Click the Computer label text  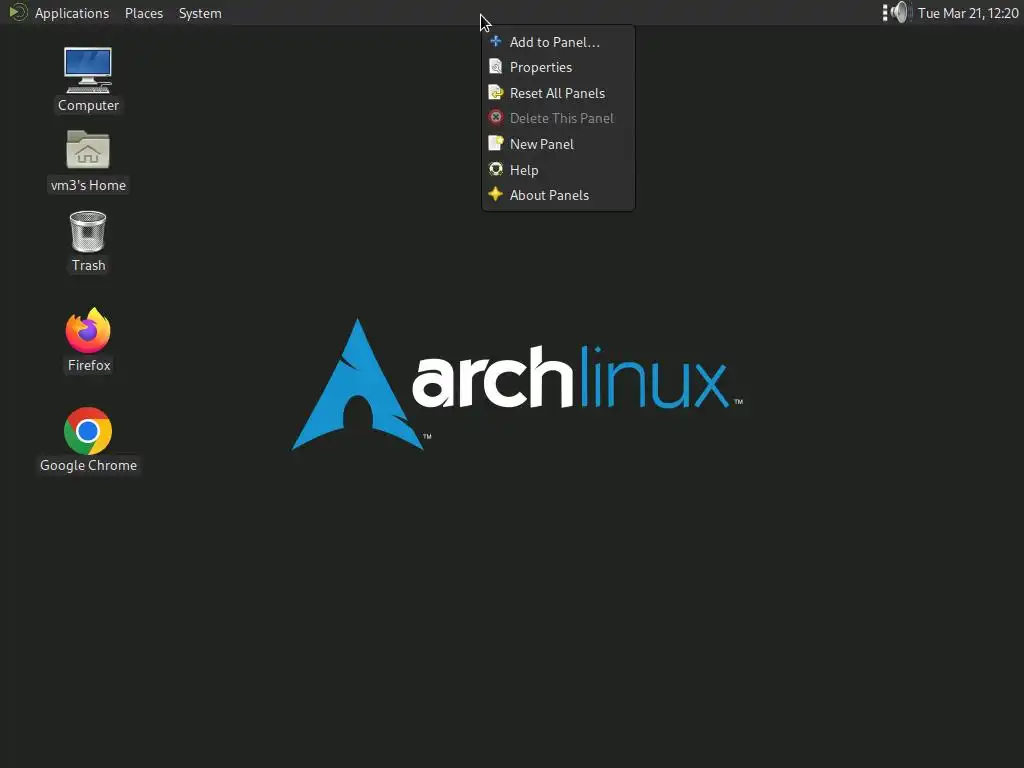[x=88, y=105]
